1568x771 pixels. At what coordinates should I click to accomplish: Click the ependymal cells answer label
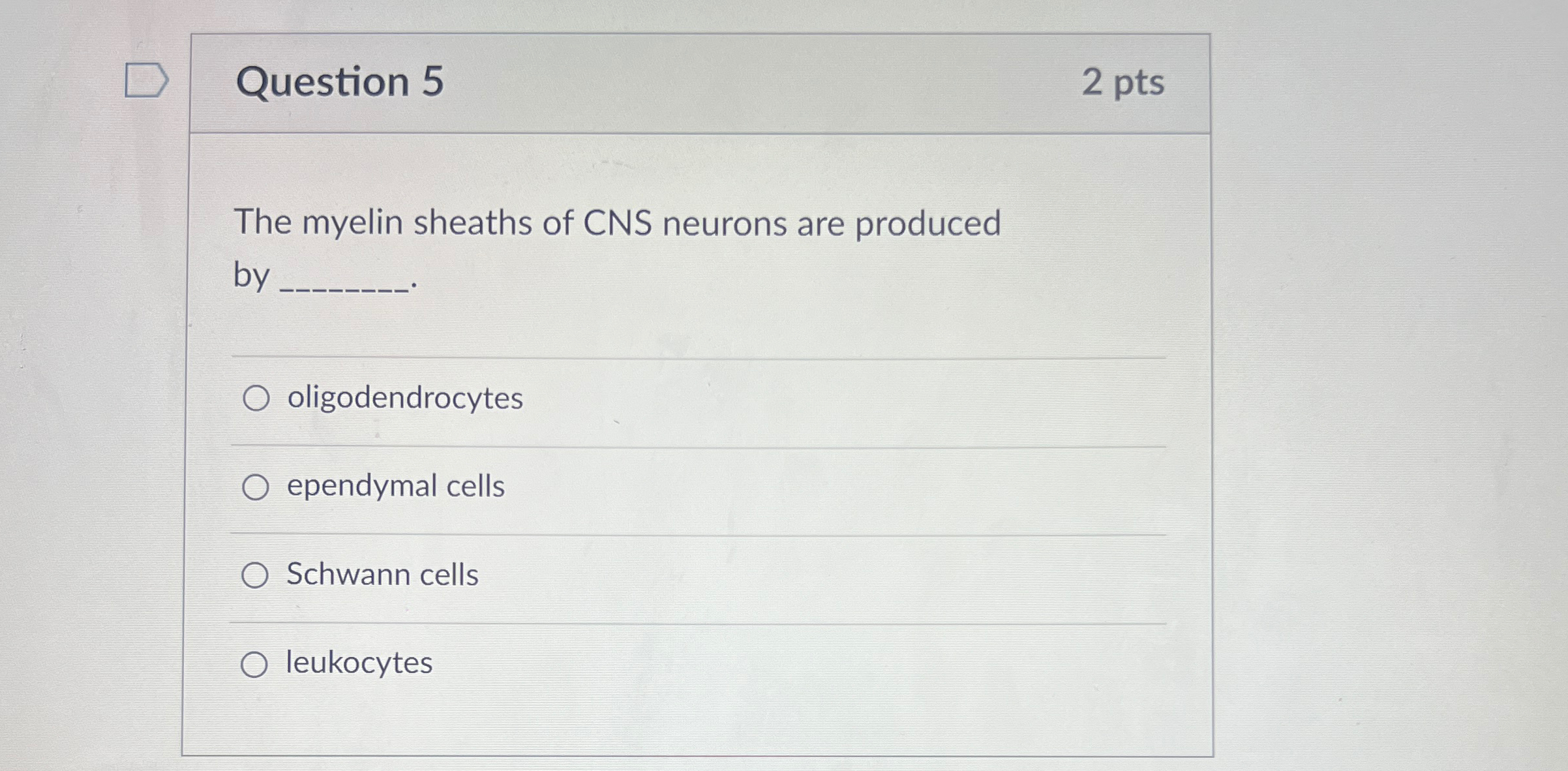[x=394, y=487]
